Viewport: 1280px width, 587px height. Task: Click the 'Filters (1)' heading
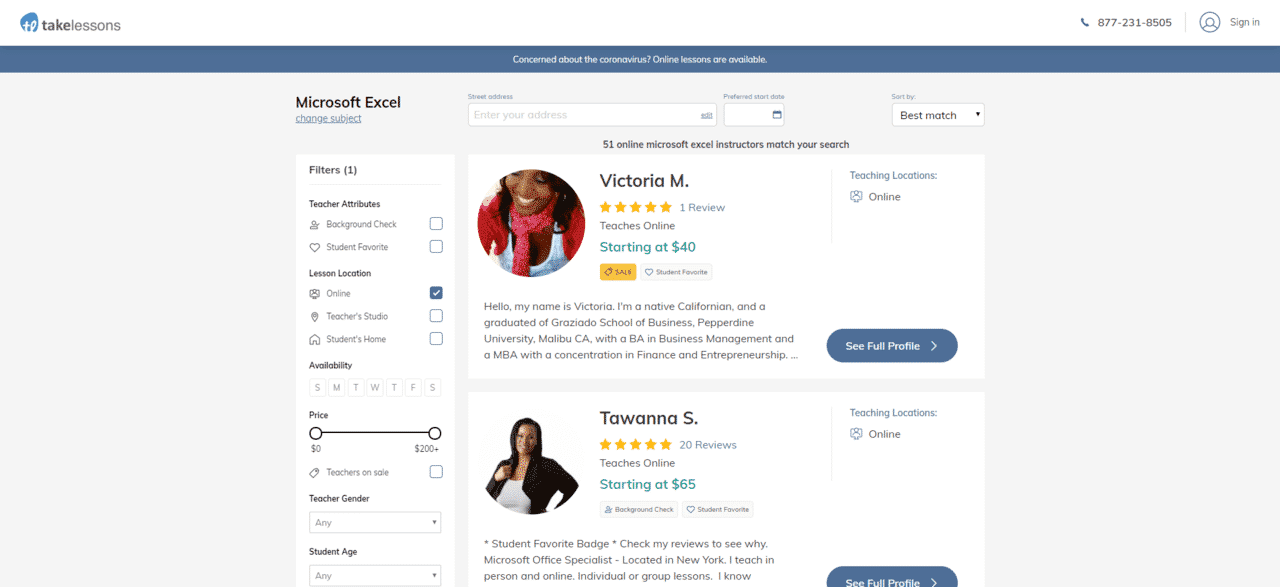coord(333,170)
